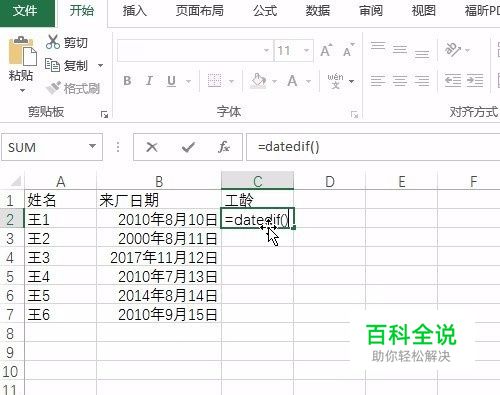Click Decrease Indent icon
The width and height of the screenshot is (500, 395).
[453, 81]
